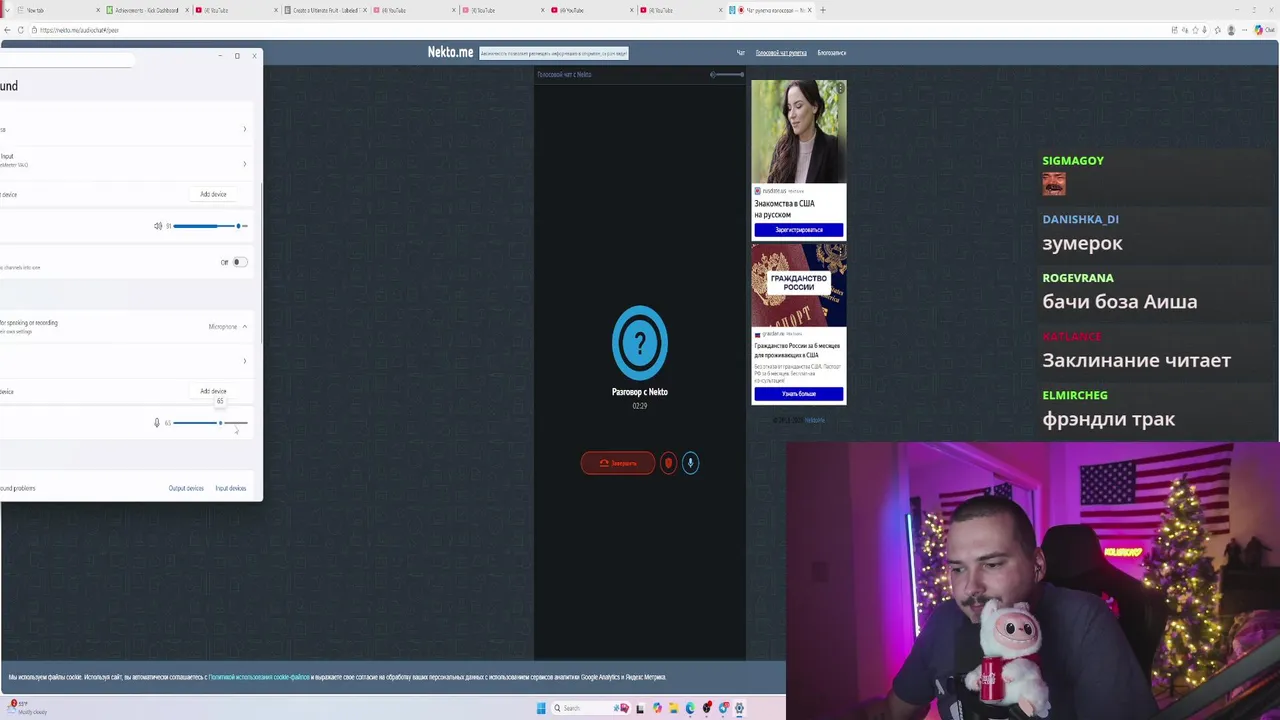Click the ROGEVRANA chat username
The height and width of the screenshot is (720, 1280).
pyautogui.click(x=1078, y=278)
